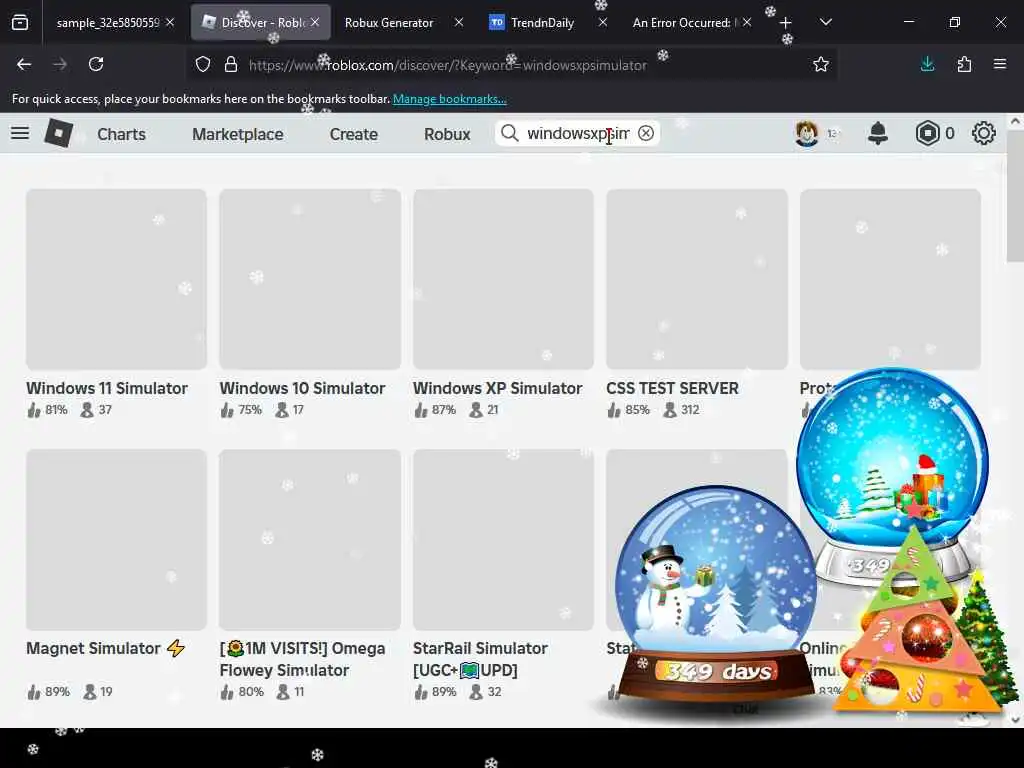Open the extensions puzzle icon
The width and height of the screenshot is (1024, 768).
coord(964,64)
